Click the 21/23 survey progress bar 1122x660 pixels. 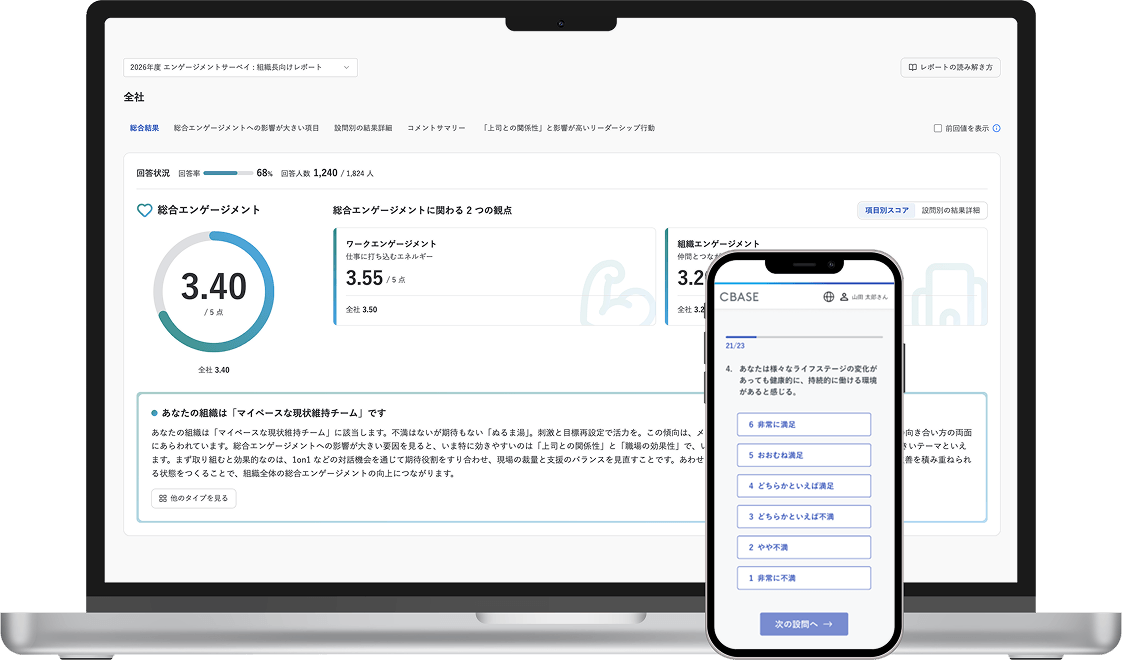coord(804,336)
